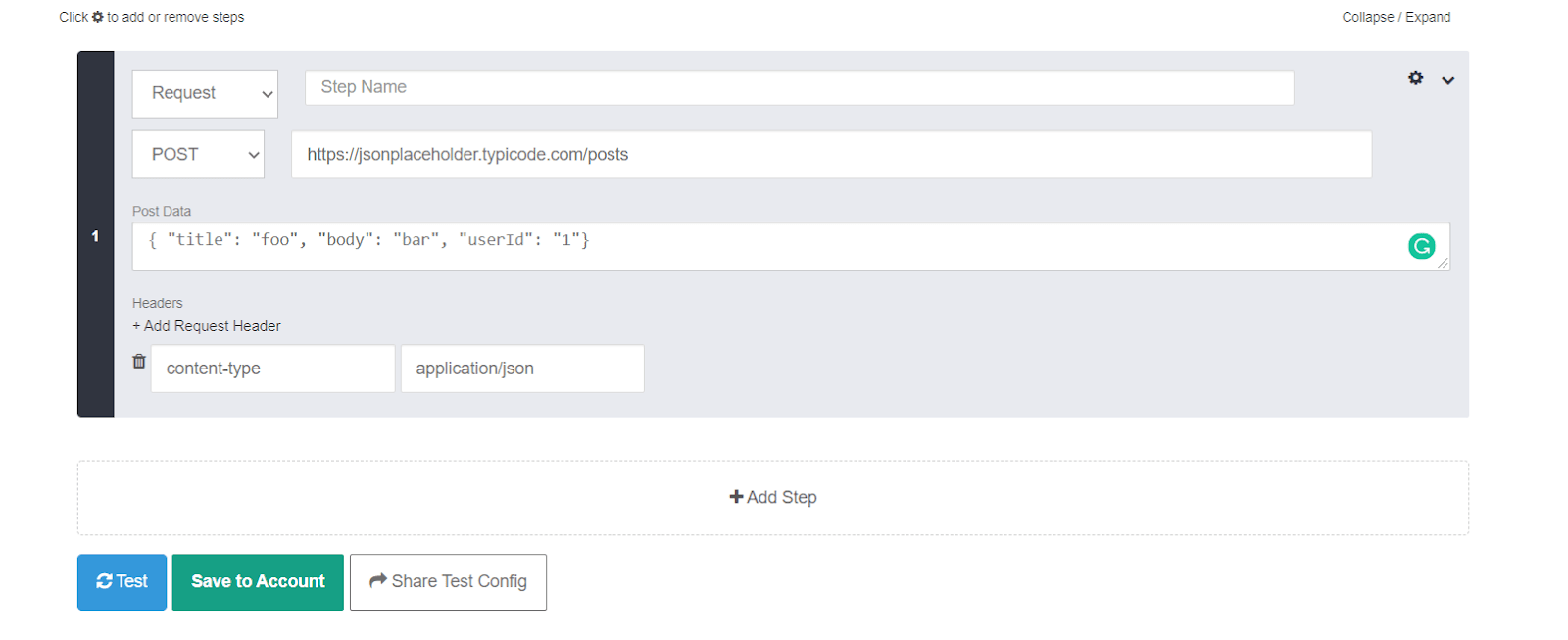Open the POST method dropdown
The image size is (1568, 640).
click(198, 154)
